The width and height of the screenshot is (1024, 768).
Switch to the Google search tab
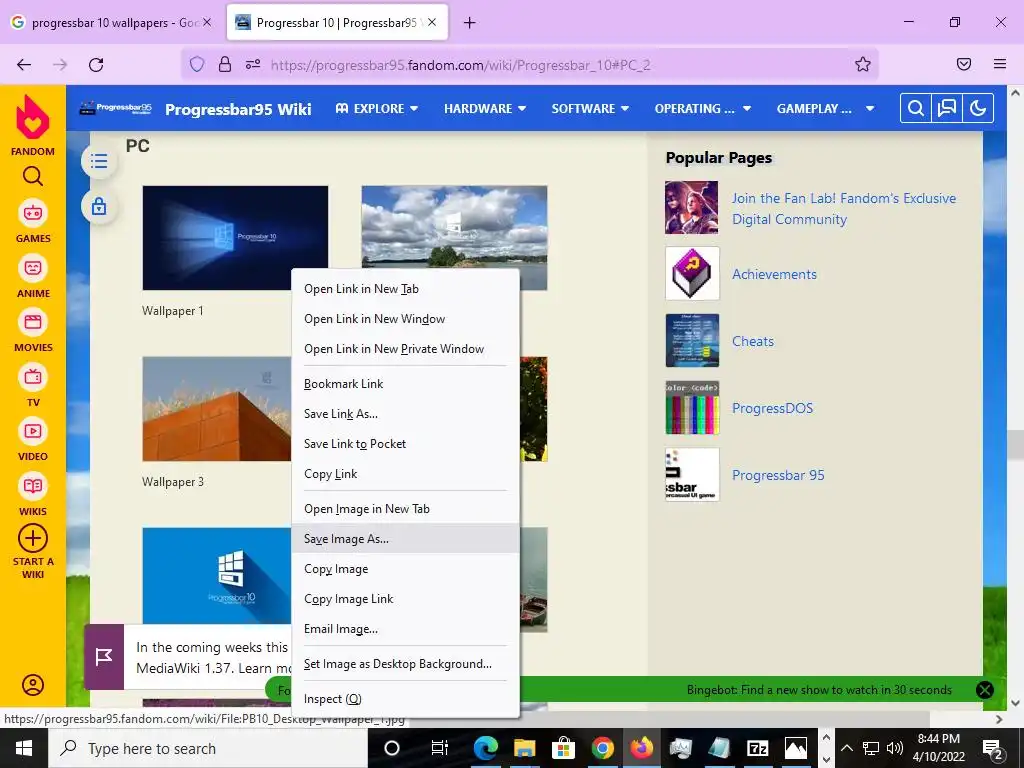pos(111,23)
